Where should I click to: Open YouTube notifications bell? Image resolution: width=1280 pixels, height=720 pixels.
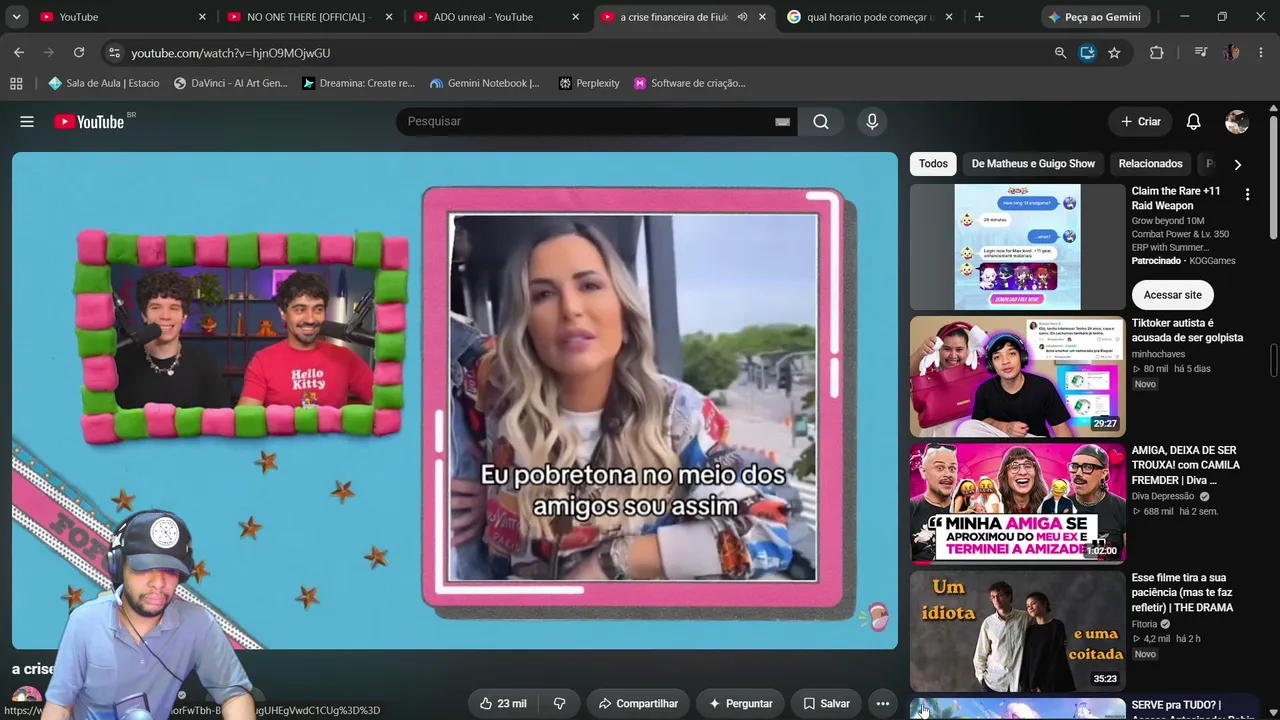[x=1193, y=122]
